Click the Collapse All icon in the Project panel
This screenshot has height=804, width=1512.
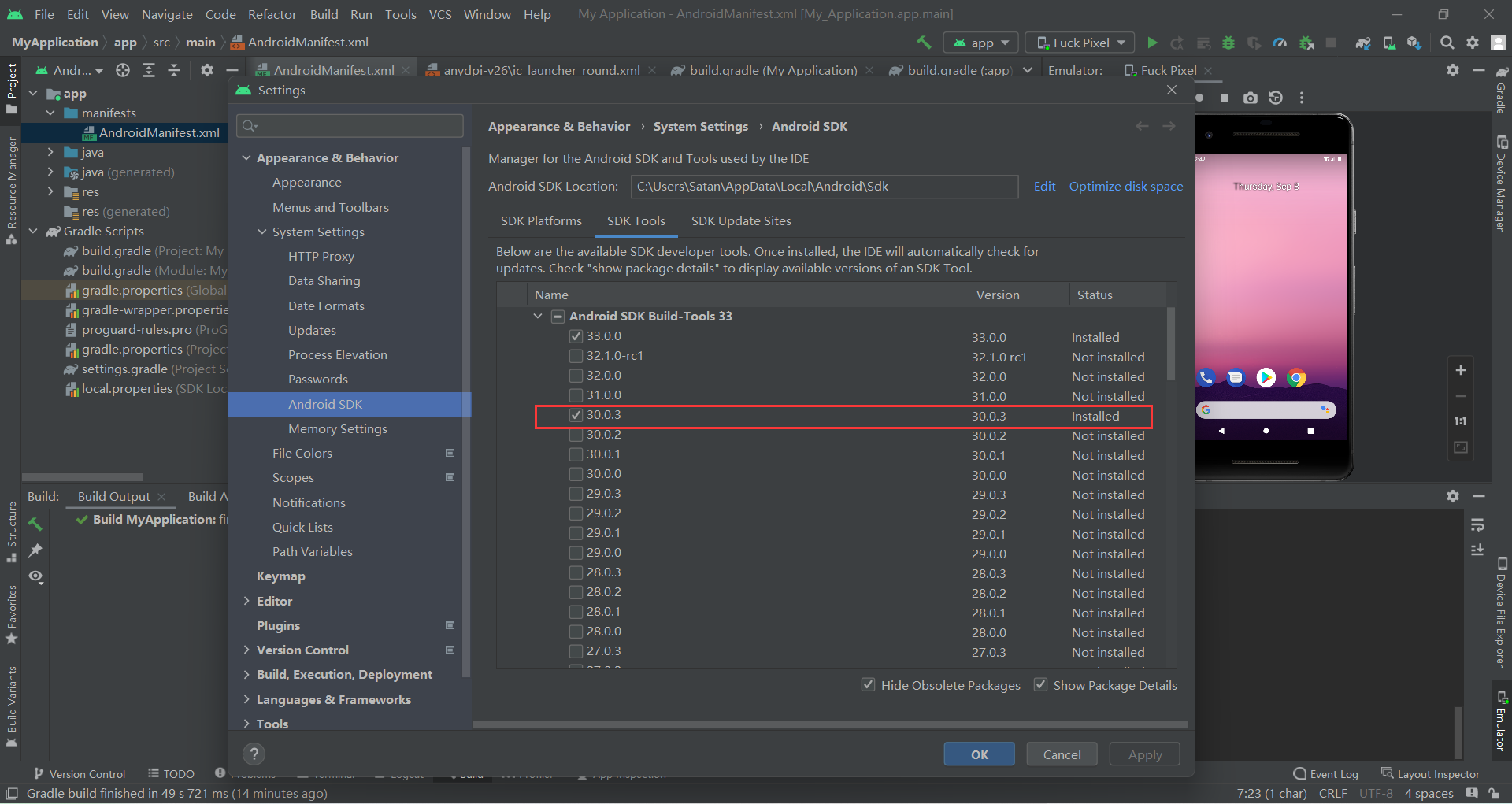click(x=174, y=70)
